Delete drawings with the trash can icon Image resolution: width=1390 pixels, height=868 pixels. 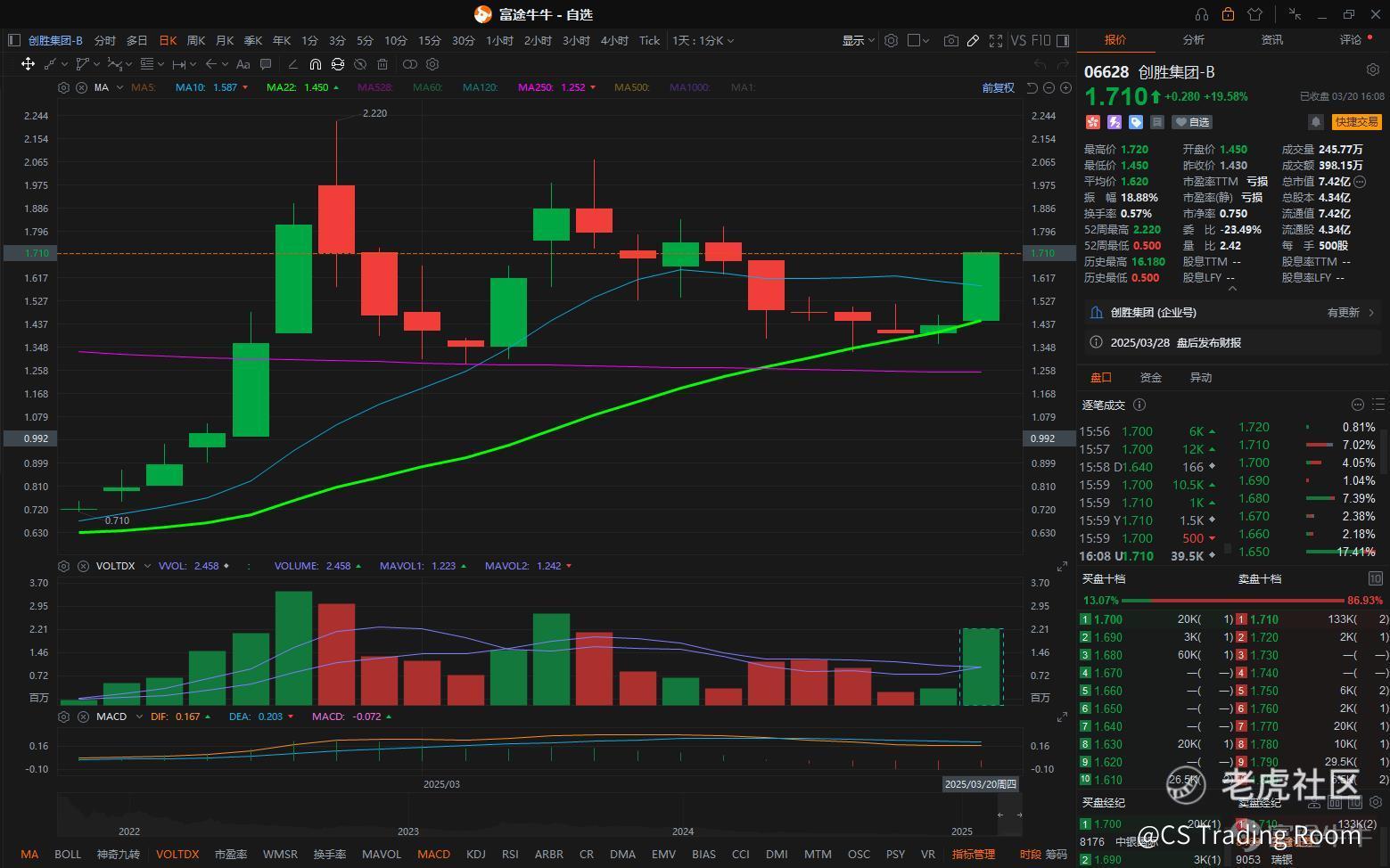tap(382, 64)
